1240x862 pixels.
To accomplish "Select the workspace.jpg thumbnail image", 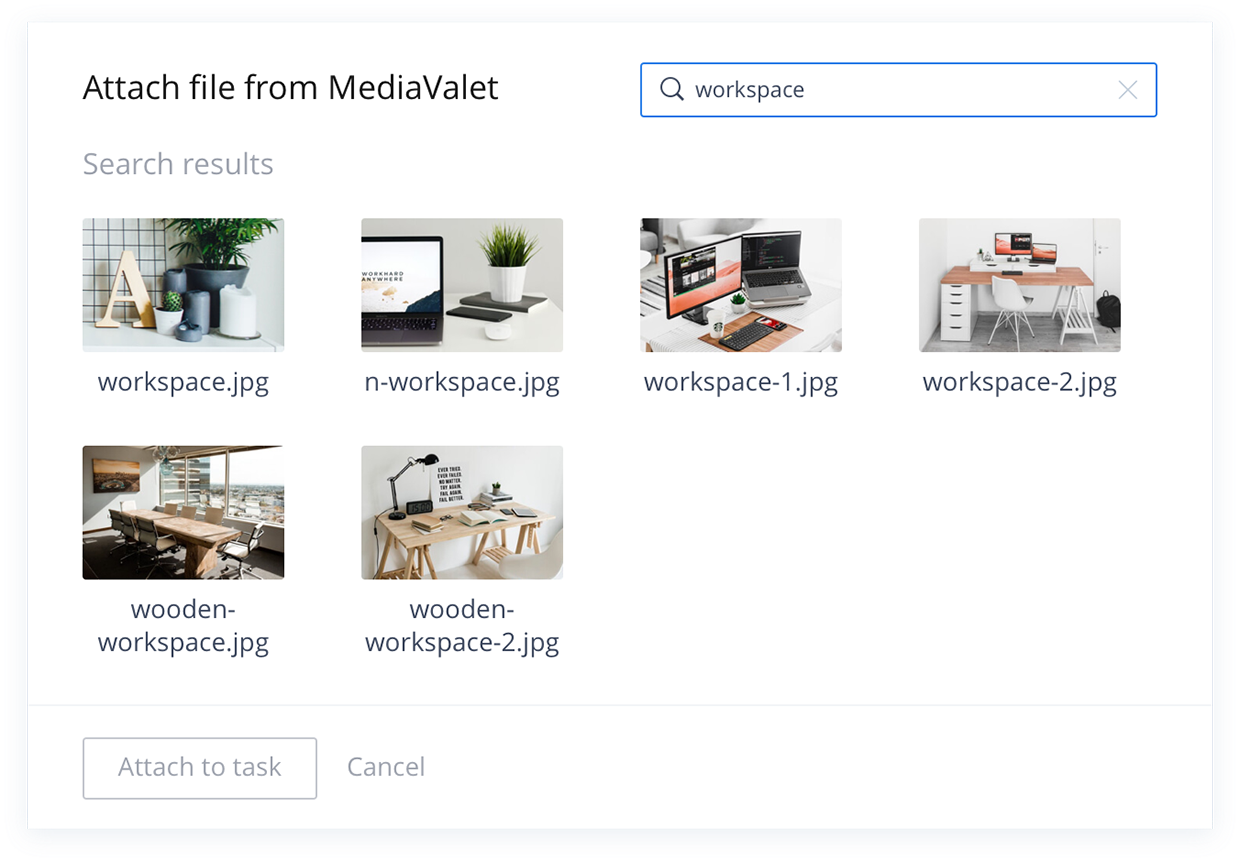I will pos(183,285).
